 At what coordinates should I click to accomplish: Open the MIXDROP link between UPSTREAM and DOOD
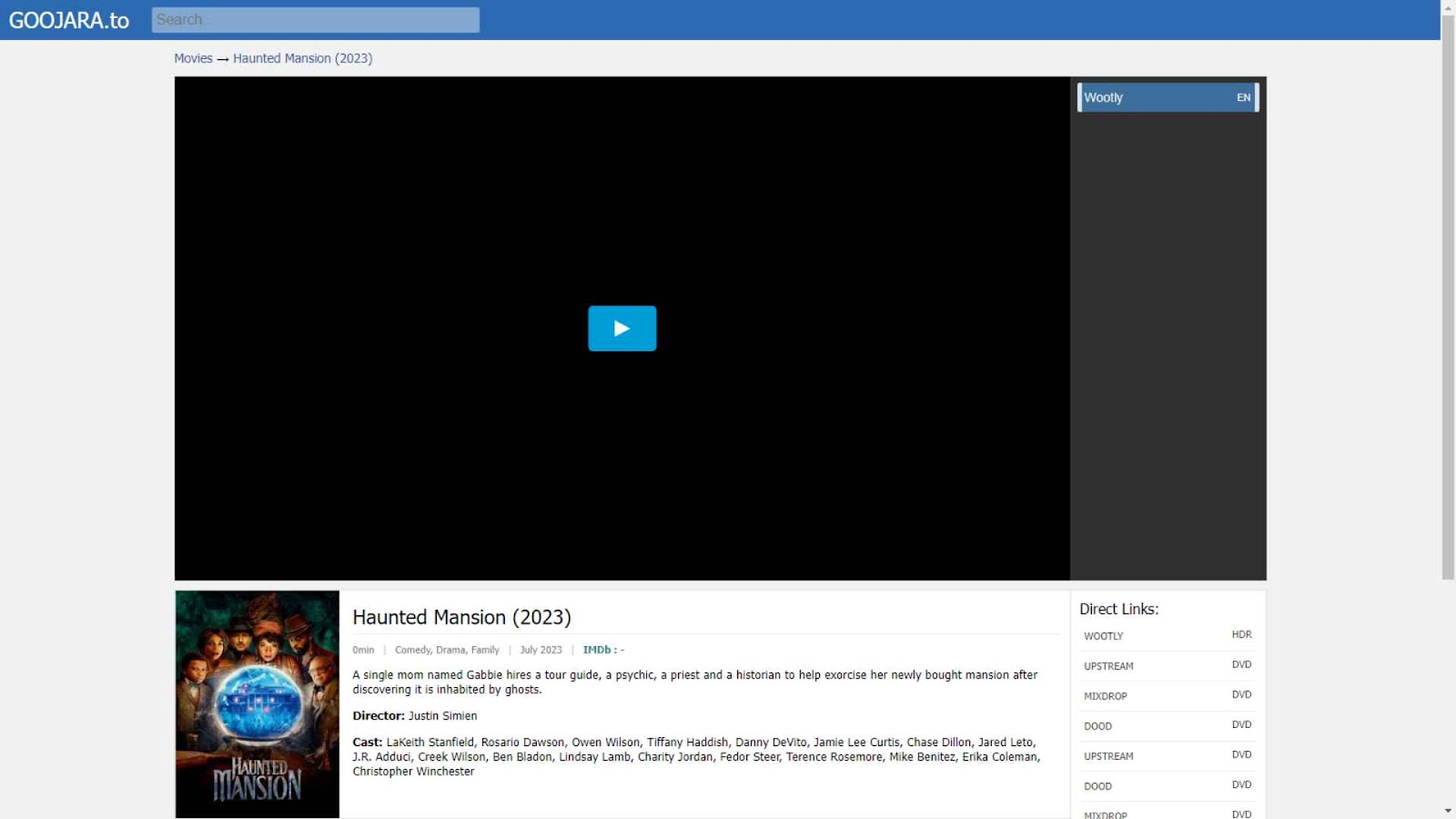point(1168,695)
